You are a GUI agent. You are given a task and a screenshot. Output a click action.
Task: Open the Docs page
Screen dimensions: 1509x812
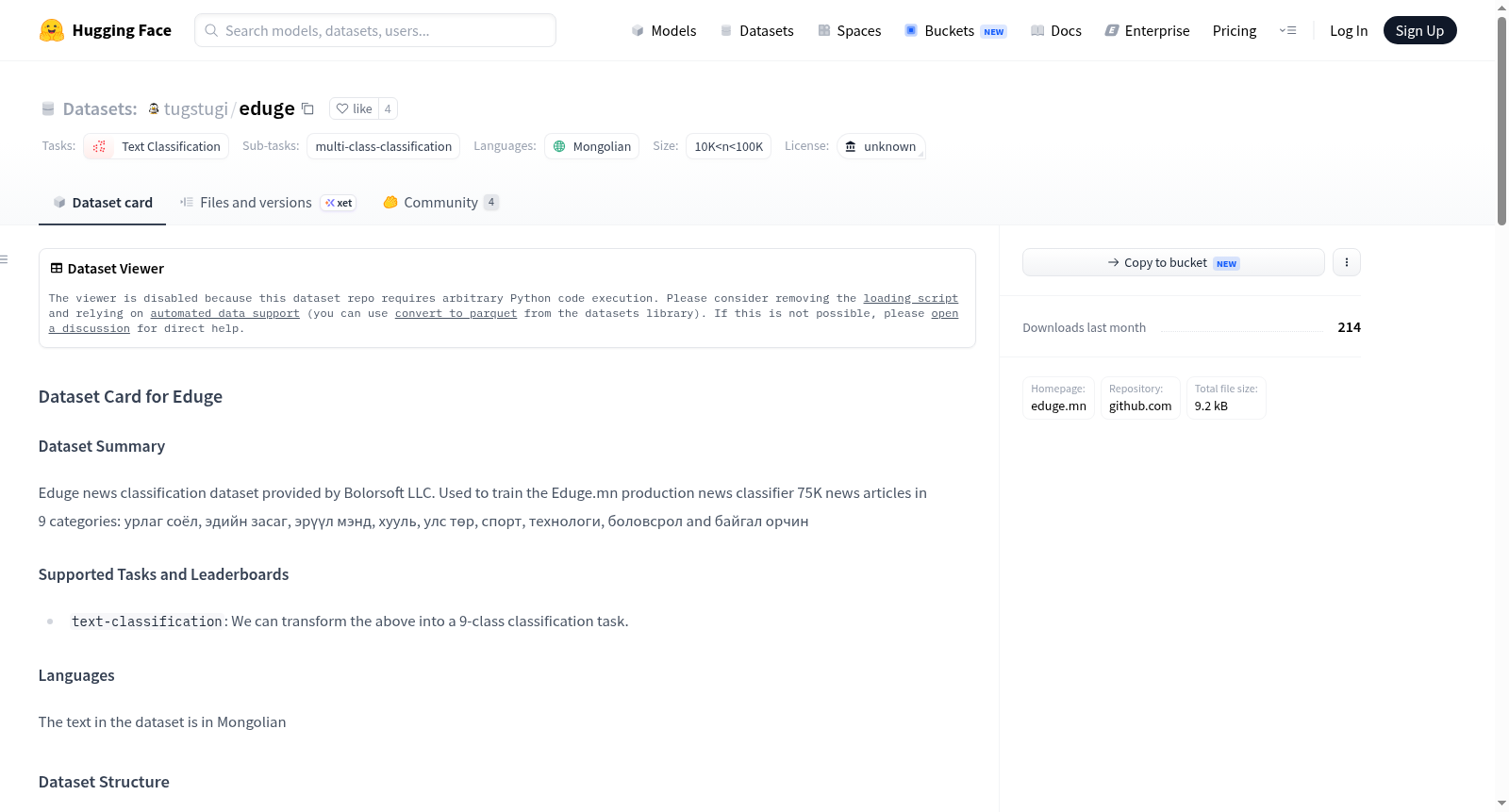pos(1056,30)
